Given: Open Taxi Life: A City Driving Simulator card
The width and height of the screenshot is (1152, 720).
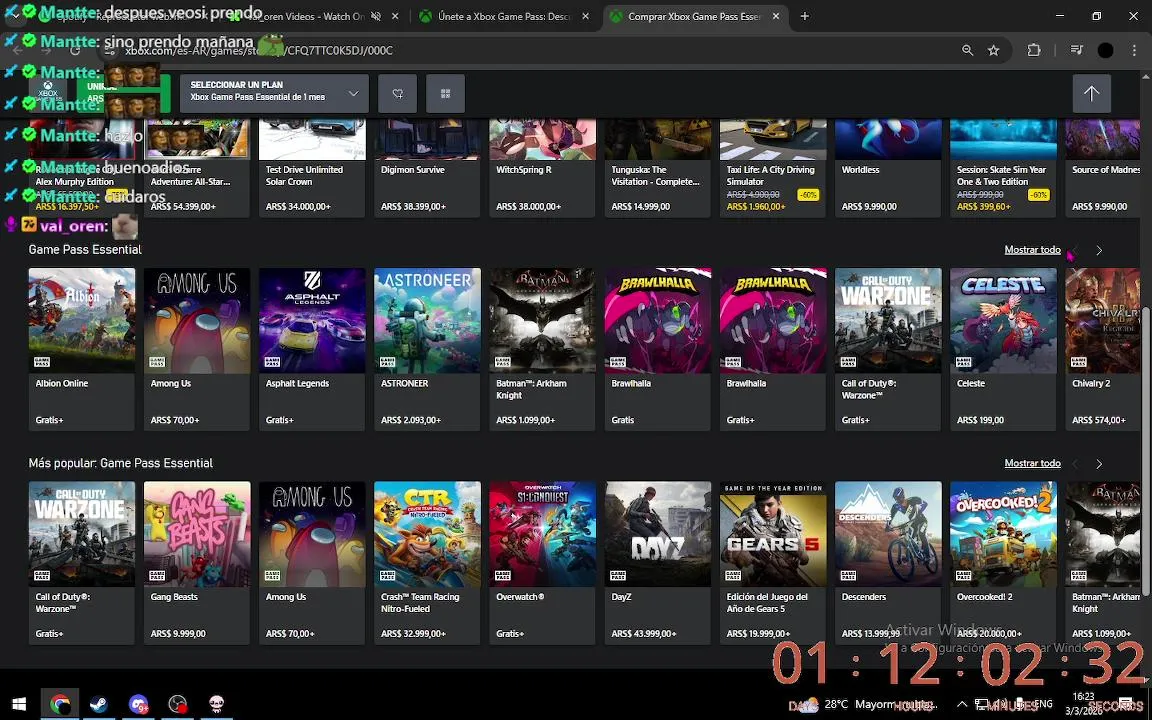Looking at the screenshot, I should pos(773,169).
